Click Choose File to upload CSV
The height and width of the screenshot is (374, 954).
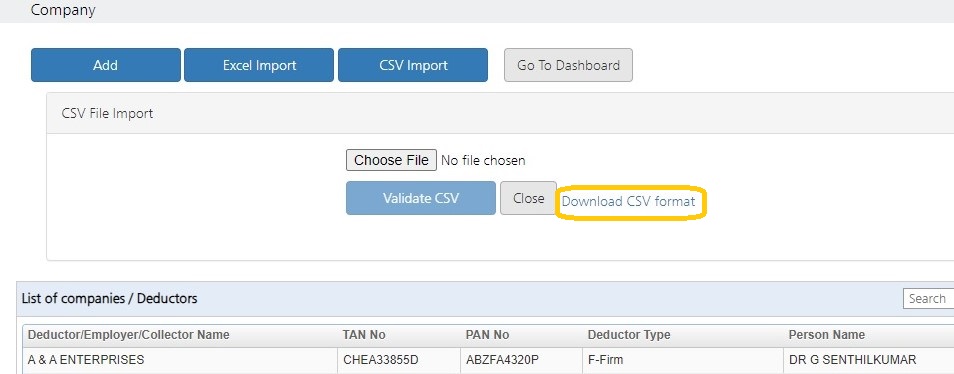pyautogui.click(x=391, y=161)
